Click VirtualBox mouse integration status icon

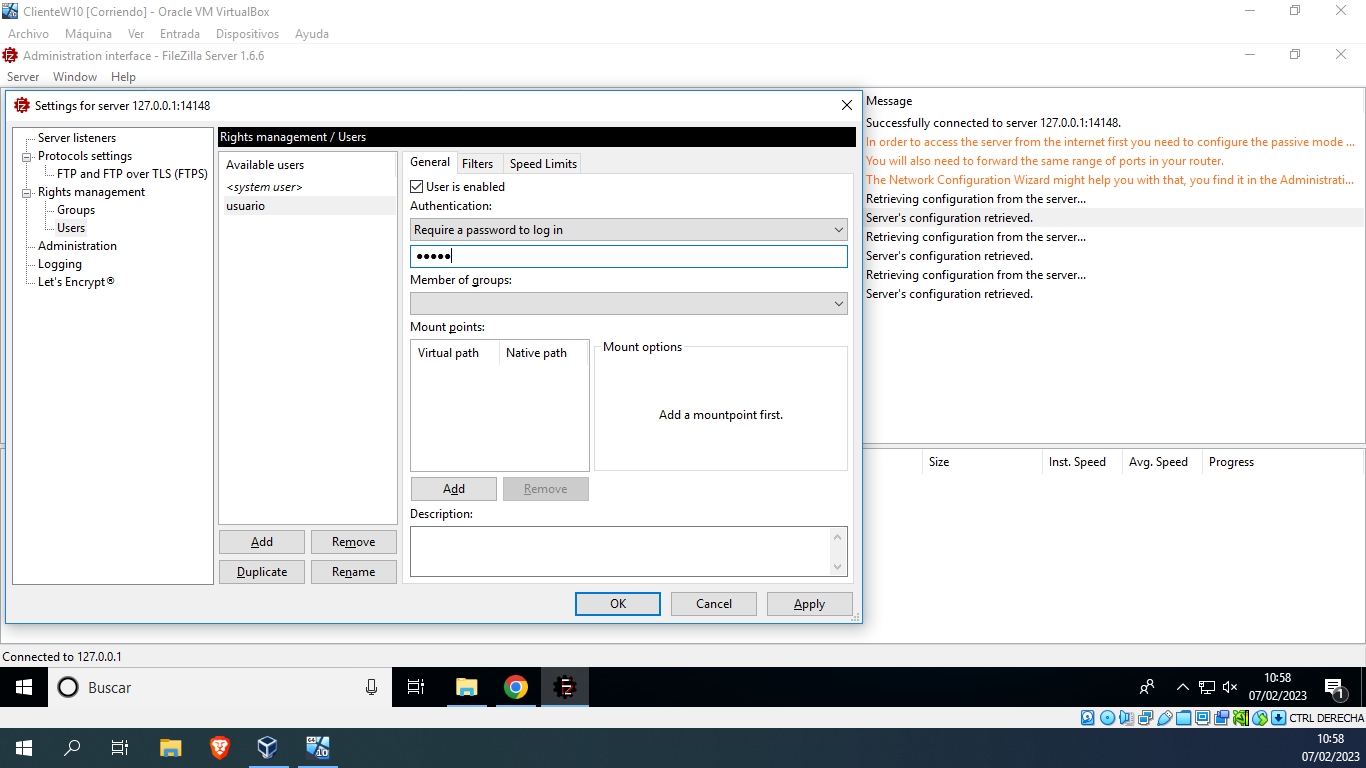click(1260, 718)
